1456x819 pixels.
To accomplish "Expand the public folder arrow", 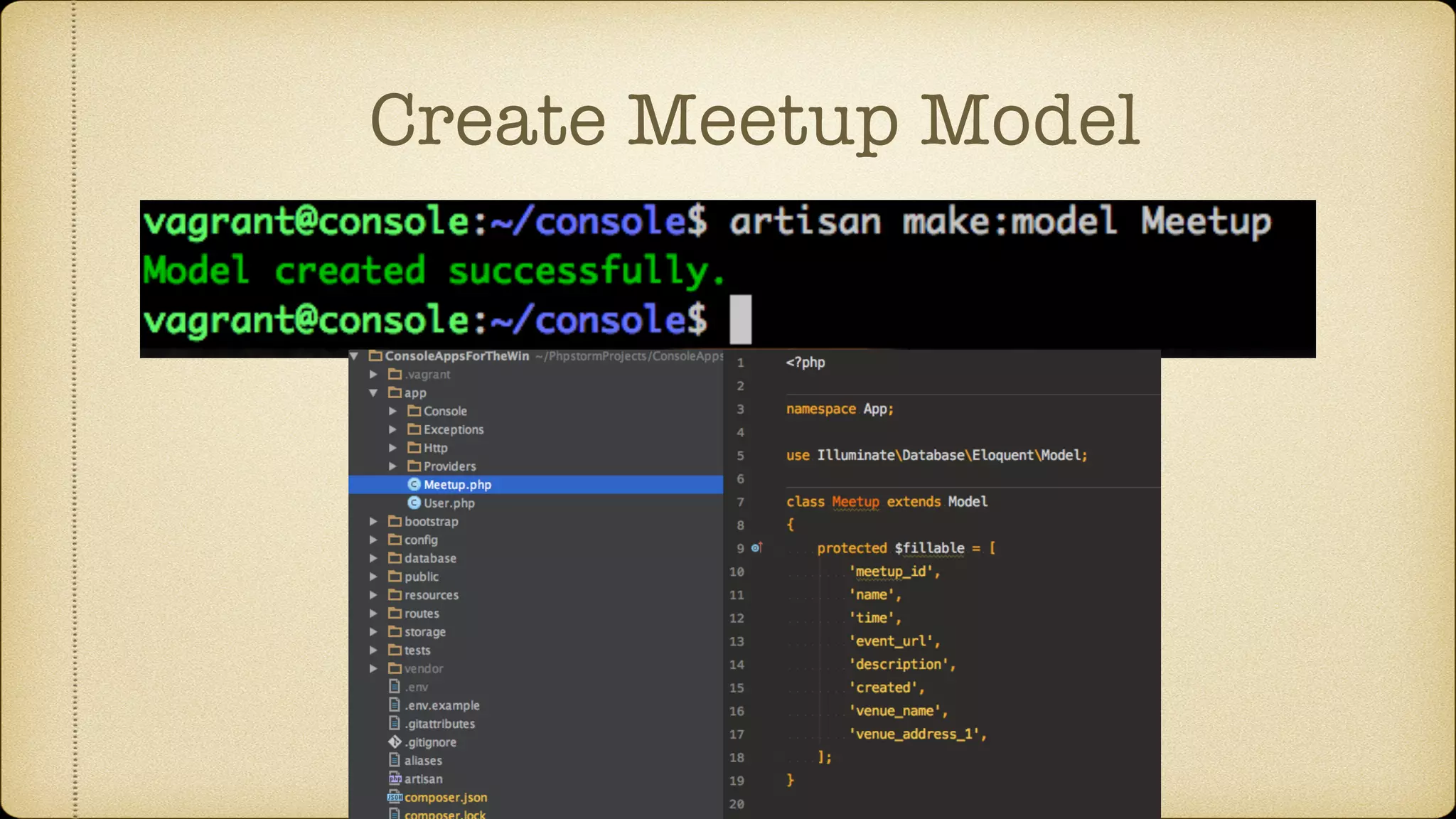I will tap(373, 577).
